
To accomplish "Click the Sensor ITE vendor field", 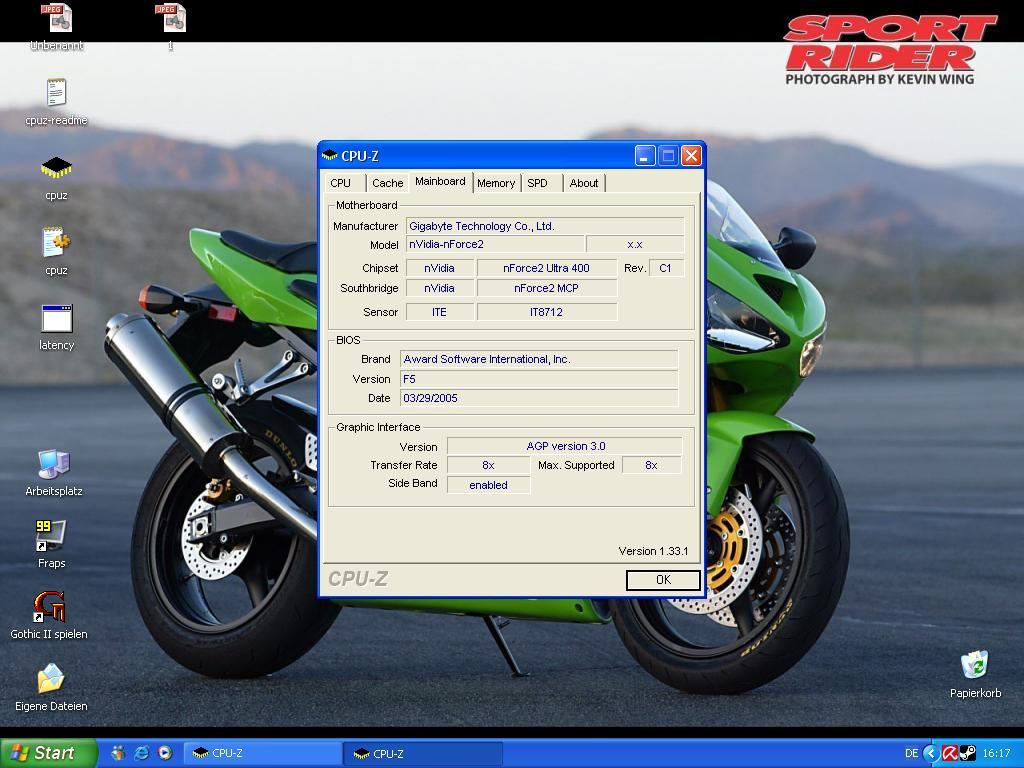I will click(440, 312).
